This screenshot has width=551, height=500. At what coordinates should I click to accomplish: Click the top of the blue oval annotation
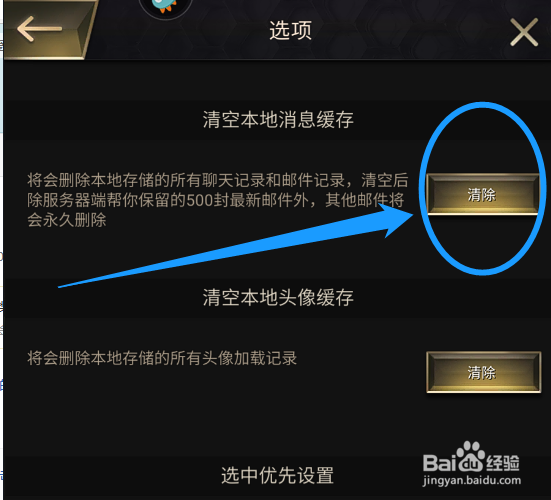point(482,105)
